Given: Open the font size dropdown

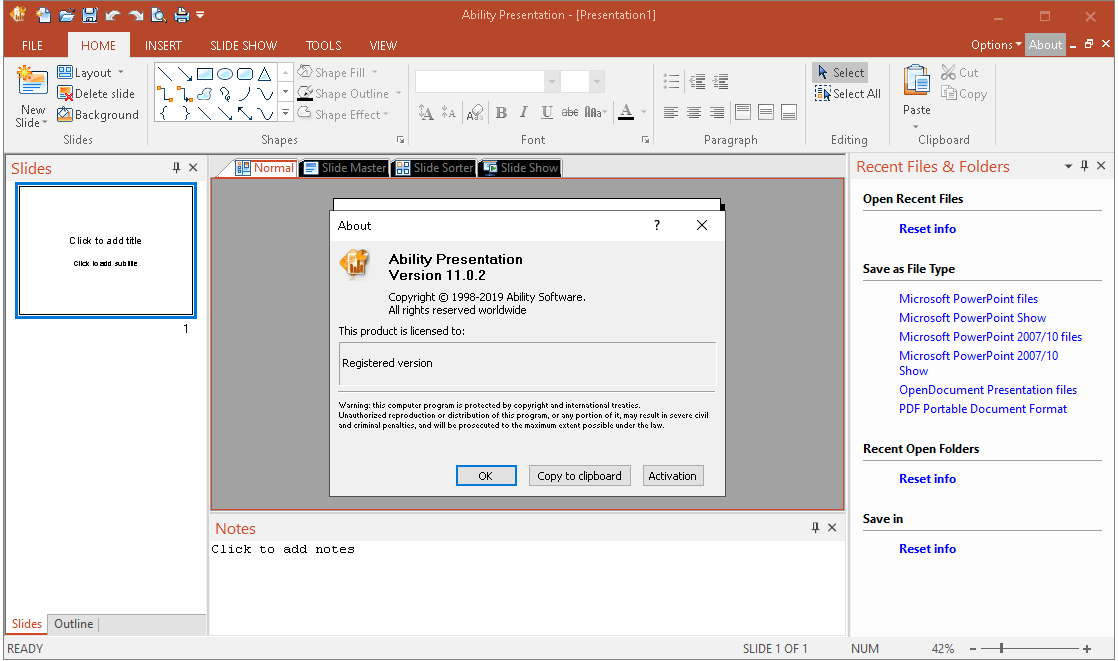Looking at the screenshot, I should [x=598, y=81].
